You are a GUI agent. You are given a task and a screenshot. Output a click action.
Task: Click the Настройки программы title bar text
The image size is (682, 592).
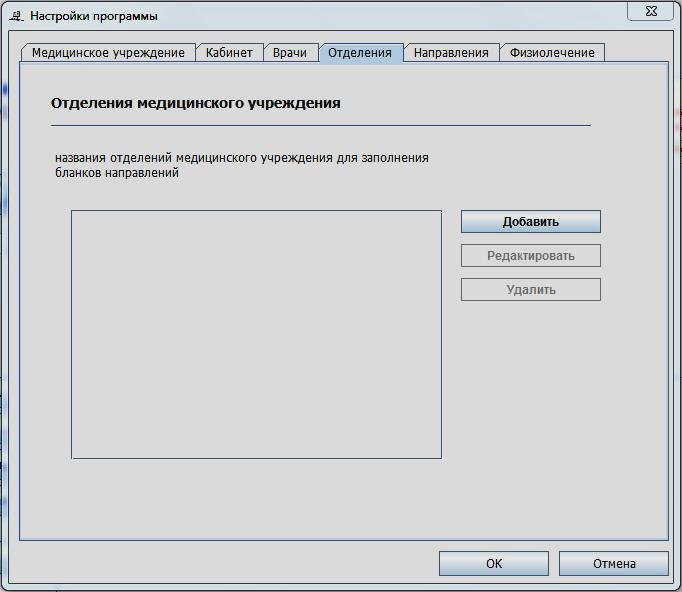pyautogui.click(x=93, y=16)
